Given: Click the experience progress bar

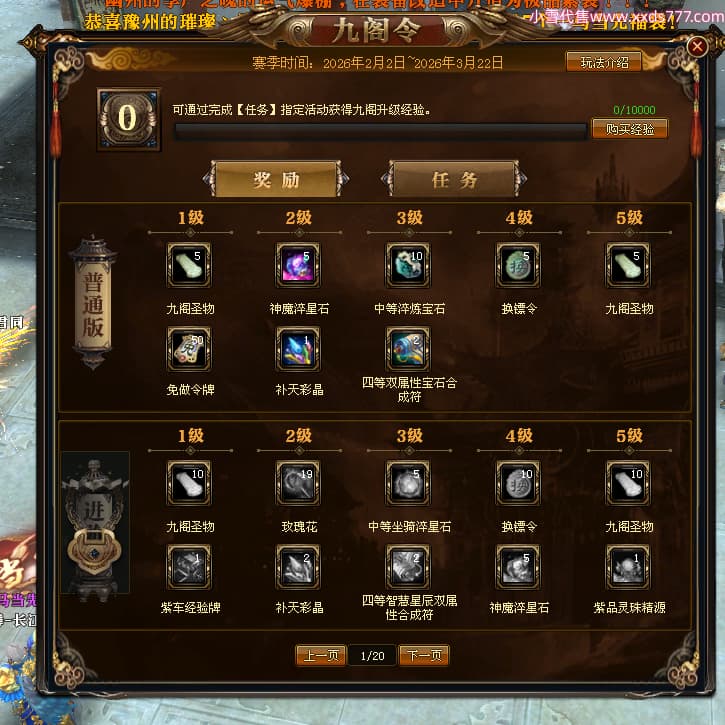Looking at the screenshot, I should point(381,132).
